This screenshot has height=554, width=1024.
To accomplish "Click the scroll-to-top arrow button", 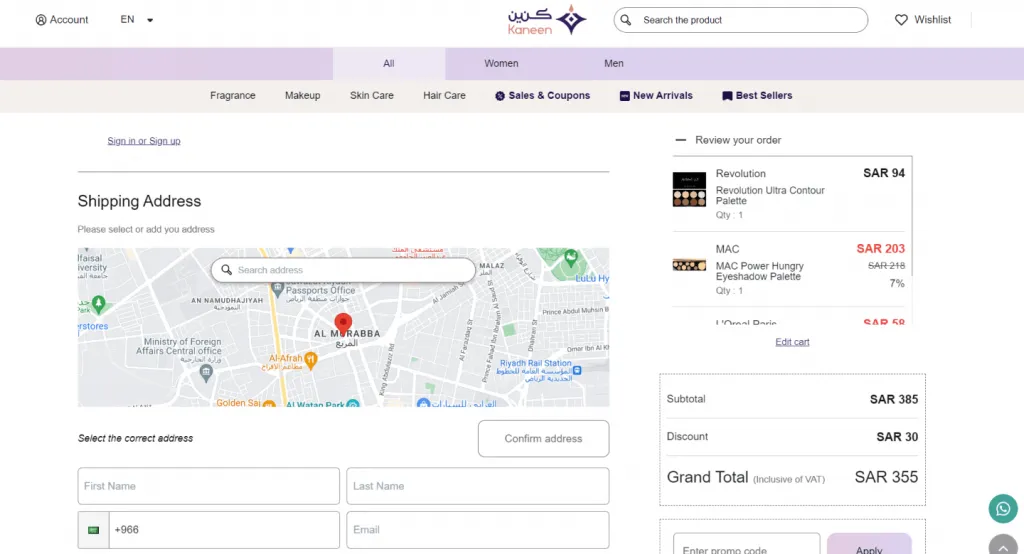I will tap(1003, 546).
